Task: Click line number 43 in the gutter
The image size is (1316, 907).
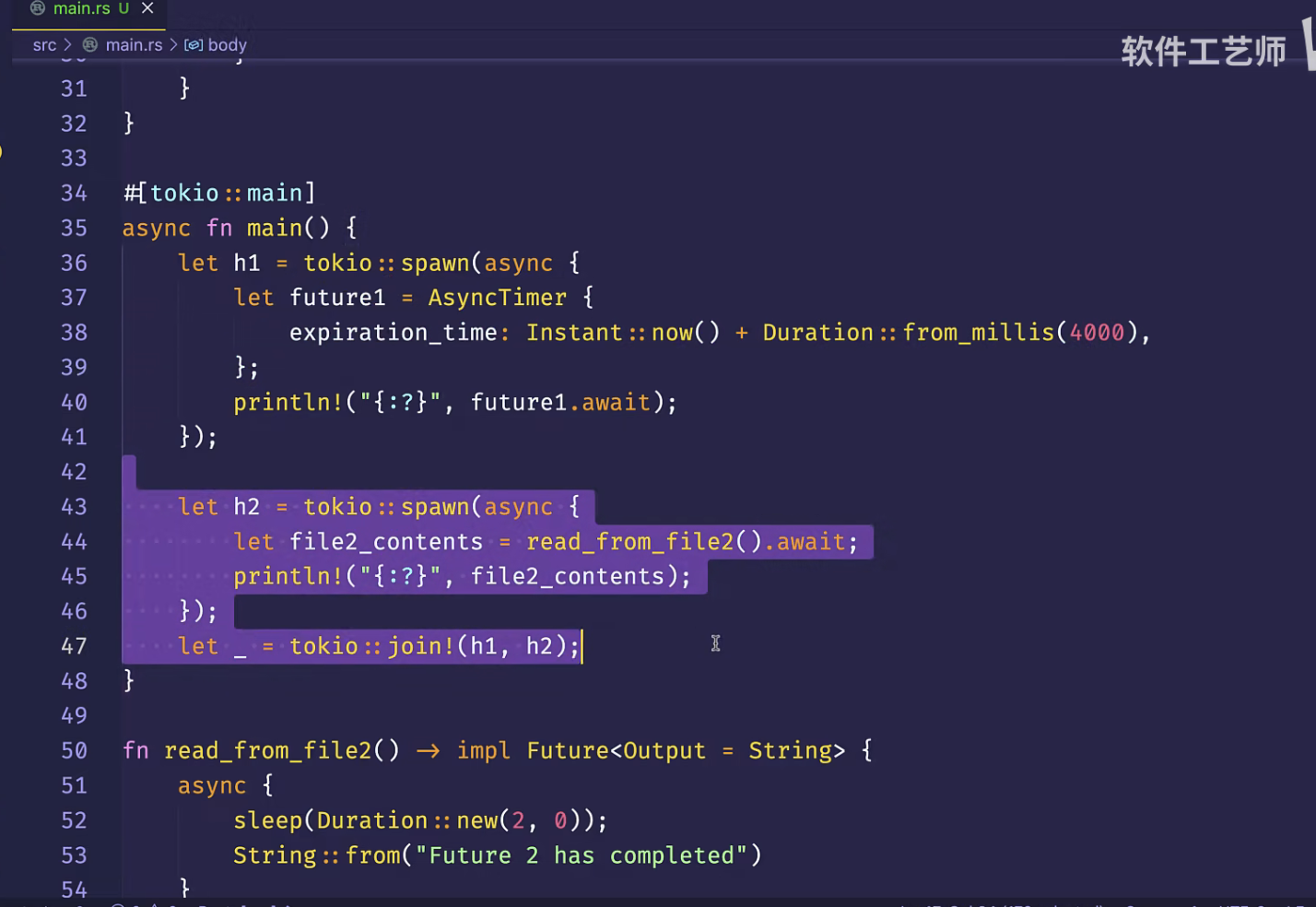Action: pyautogui.click(x=74, y=507)
